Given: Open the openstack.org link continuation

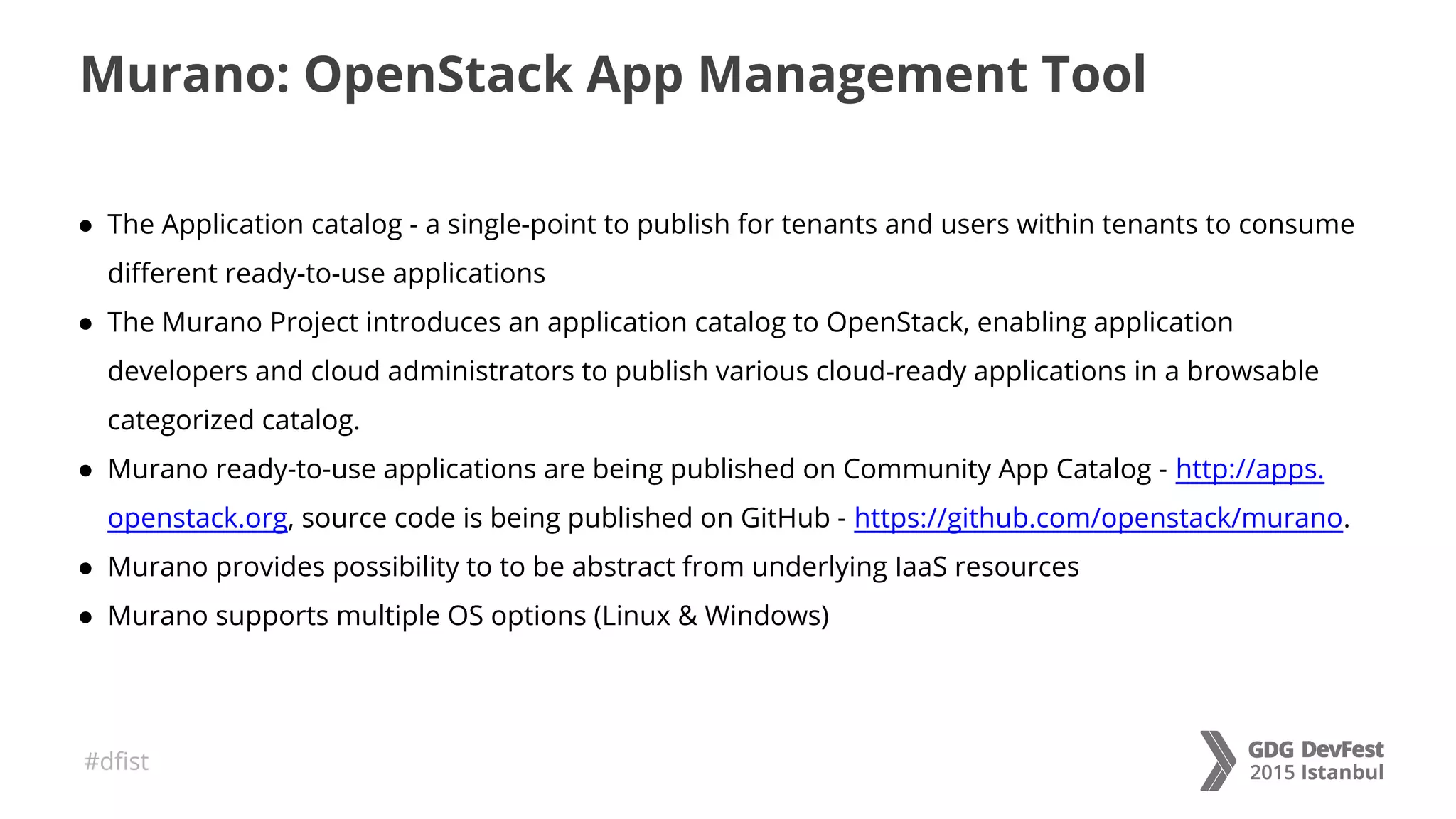Looking at the screenshot, I should [198, 518].
